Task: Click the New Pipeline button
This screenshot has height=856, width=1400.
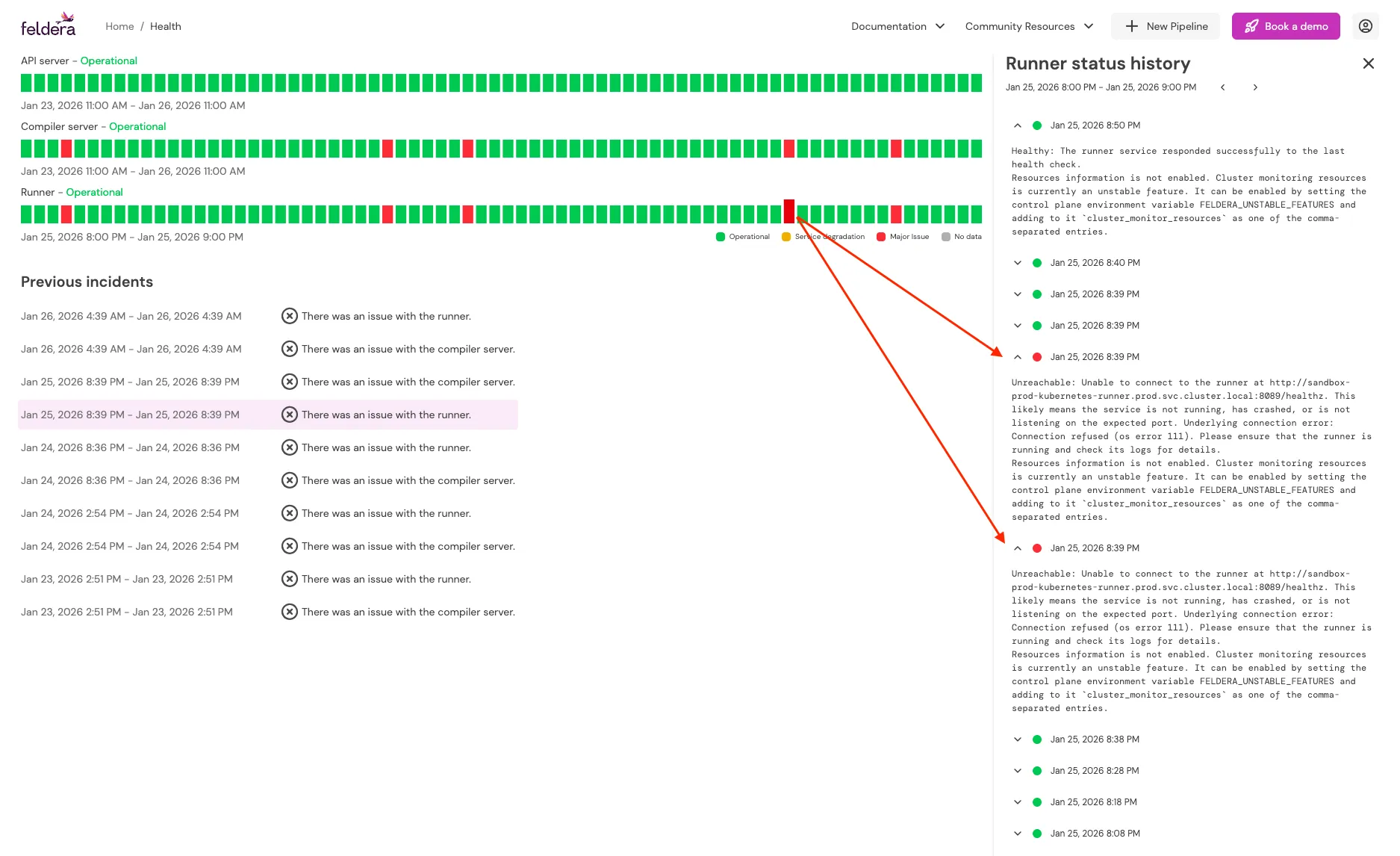Action: pyautogui.click(x=1165, y=26)
